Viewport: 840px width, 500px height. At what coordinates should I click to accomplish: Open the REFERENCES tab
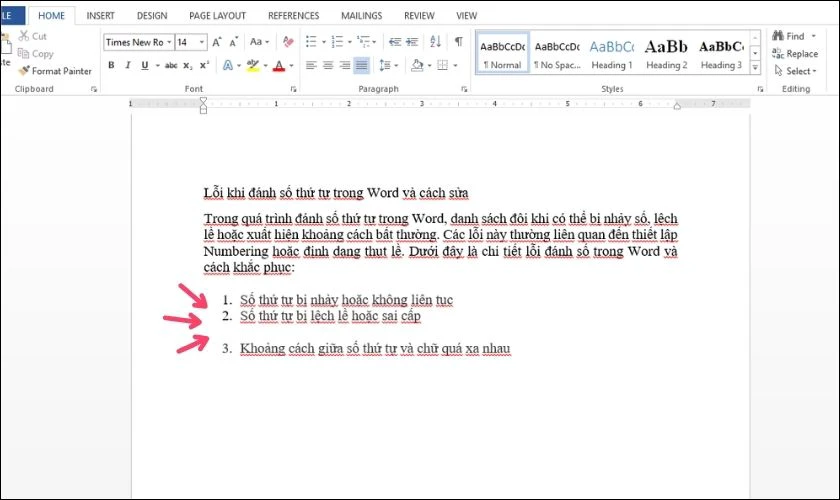click(x=294, y=16)
